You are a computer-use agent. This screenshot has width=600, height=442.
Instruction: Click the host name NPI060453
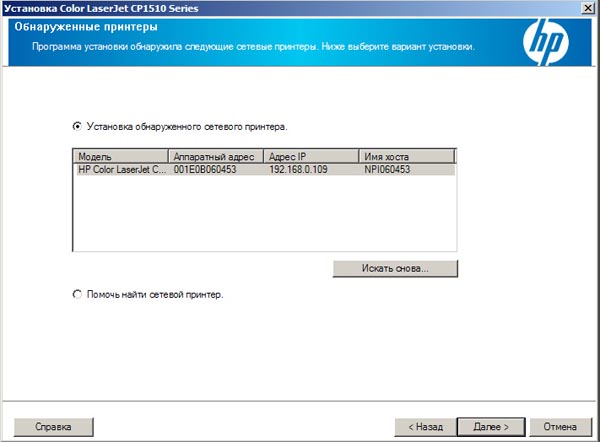tap(387, 170)
